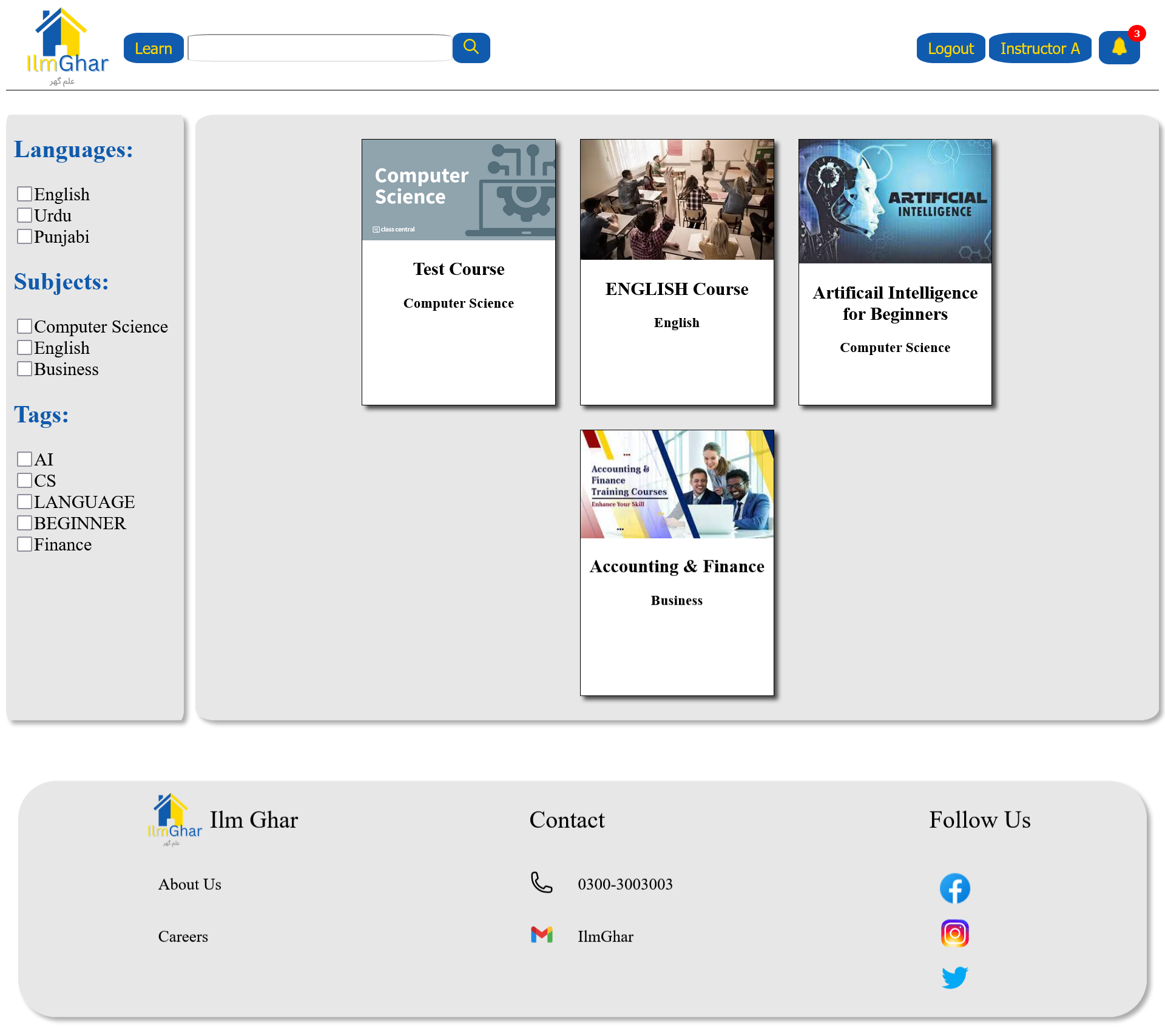This screenshot has width=1165, height=1036.
Task: Click the phone icon in Contact section
Action: (x=541, y=883)
